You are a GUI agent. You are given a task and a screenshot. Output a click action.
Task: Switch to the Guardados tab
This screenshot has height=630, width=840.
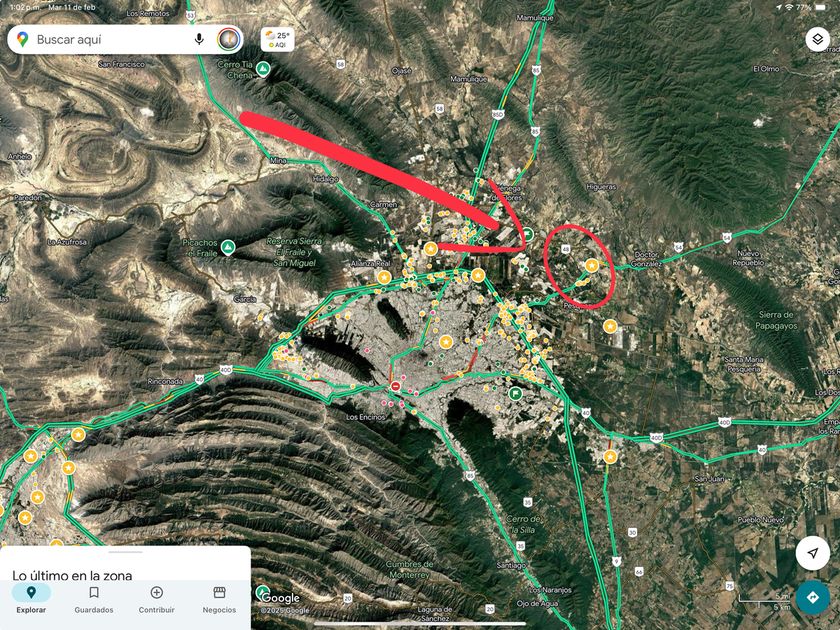tap(94, 599)
